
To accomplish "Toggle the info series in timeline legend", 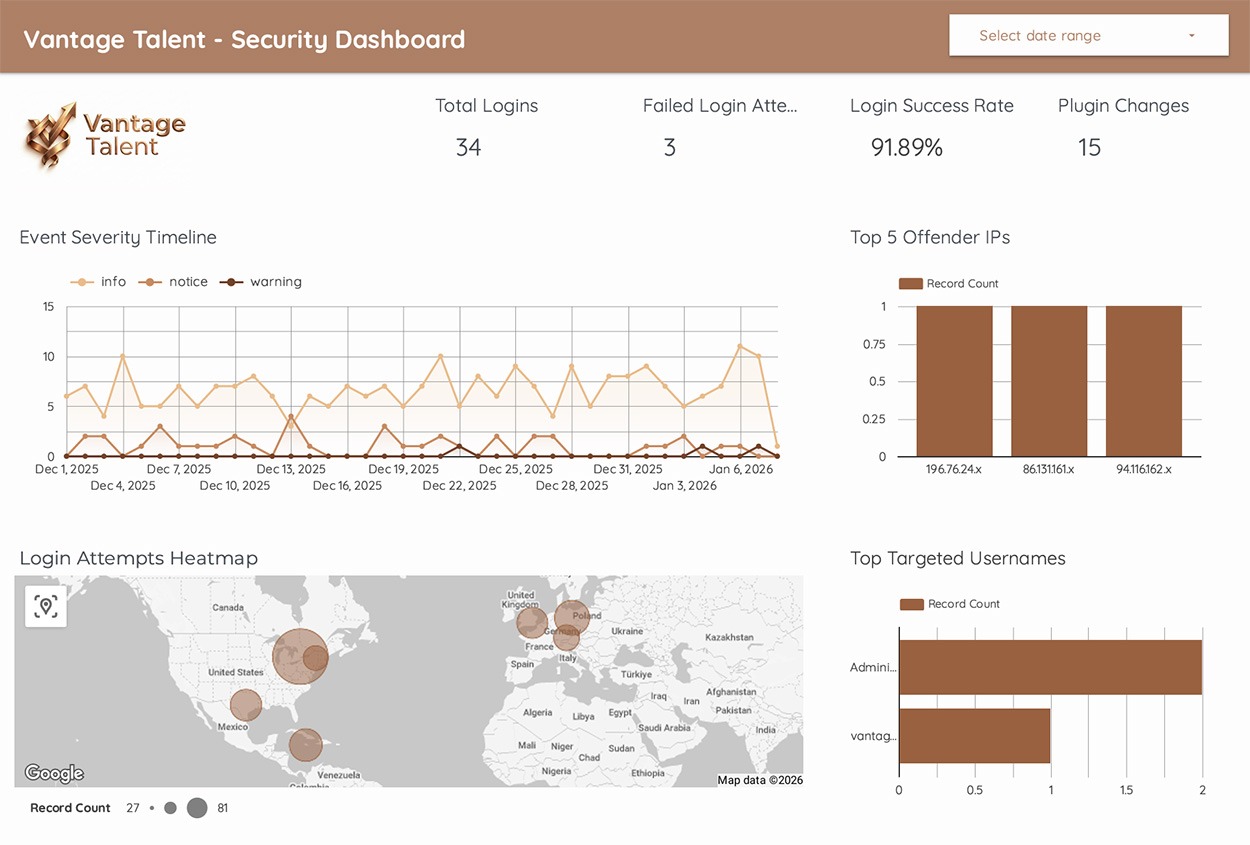I will [99, 282].
